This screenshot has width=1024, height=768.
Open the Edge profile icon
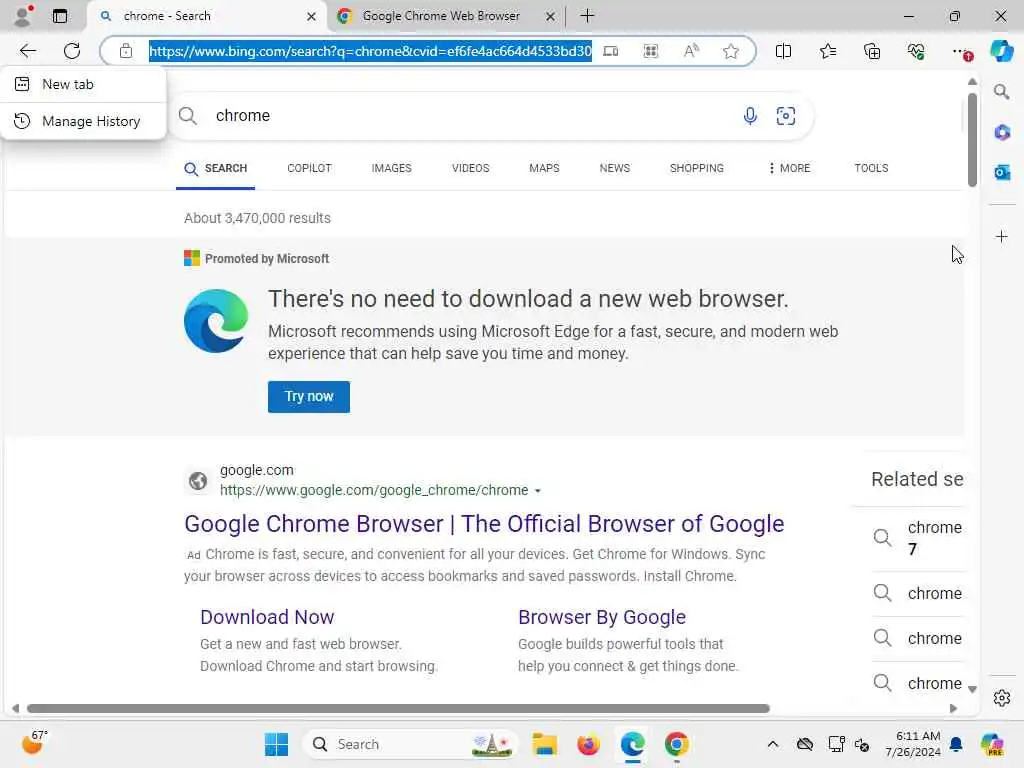23,16
